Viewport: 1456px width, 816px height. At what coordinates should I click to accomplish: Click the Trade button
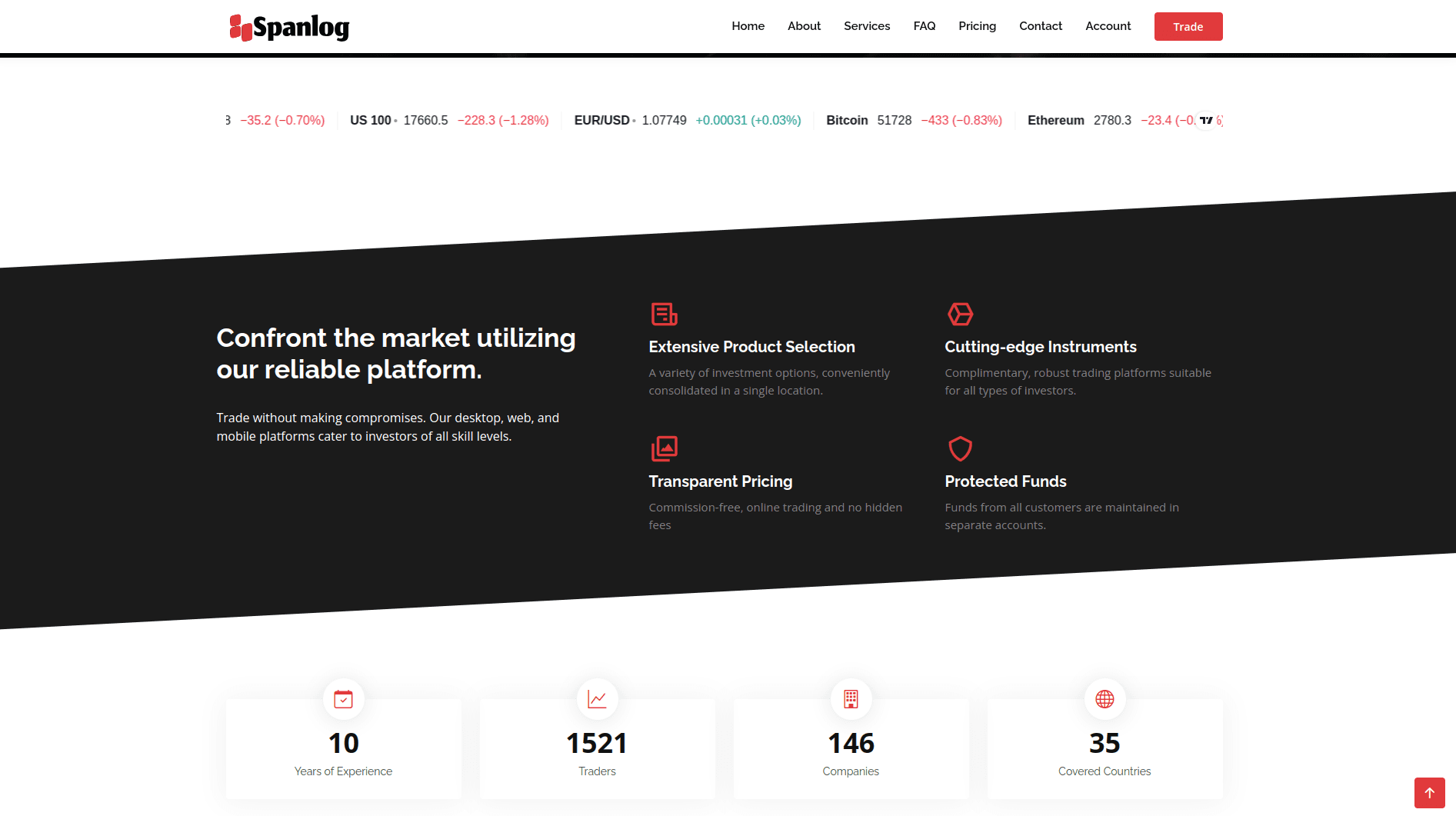point(1188,26)
